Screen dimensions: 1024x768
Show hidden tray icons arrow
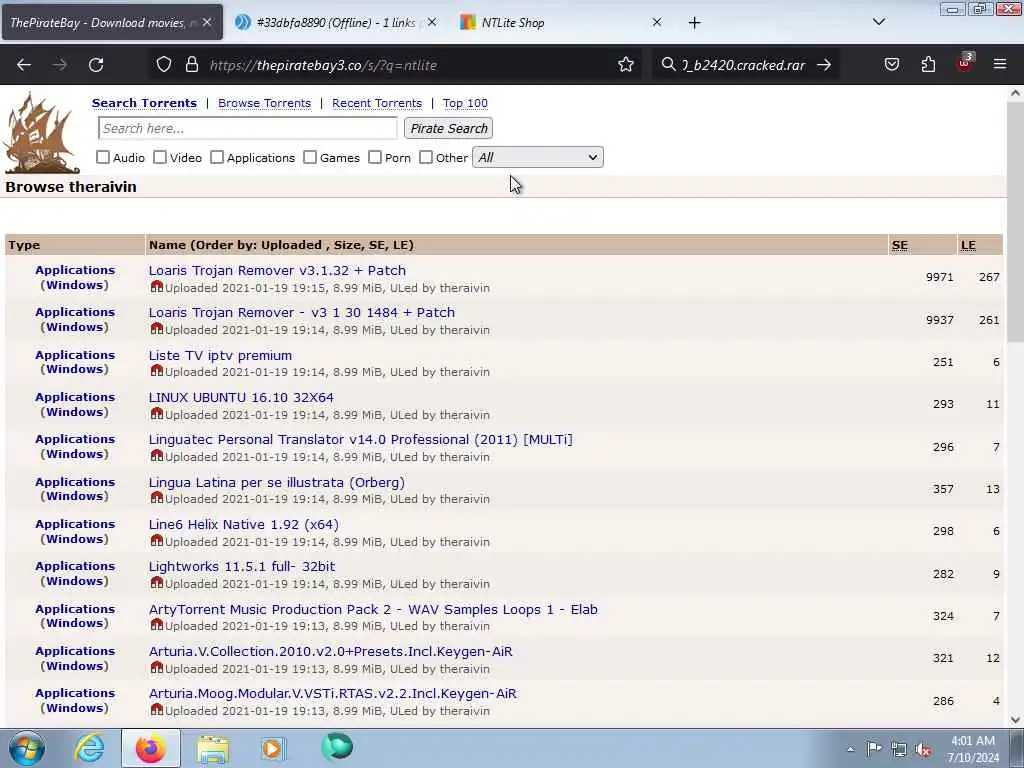point(850,750)
